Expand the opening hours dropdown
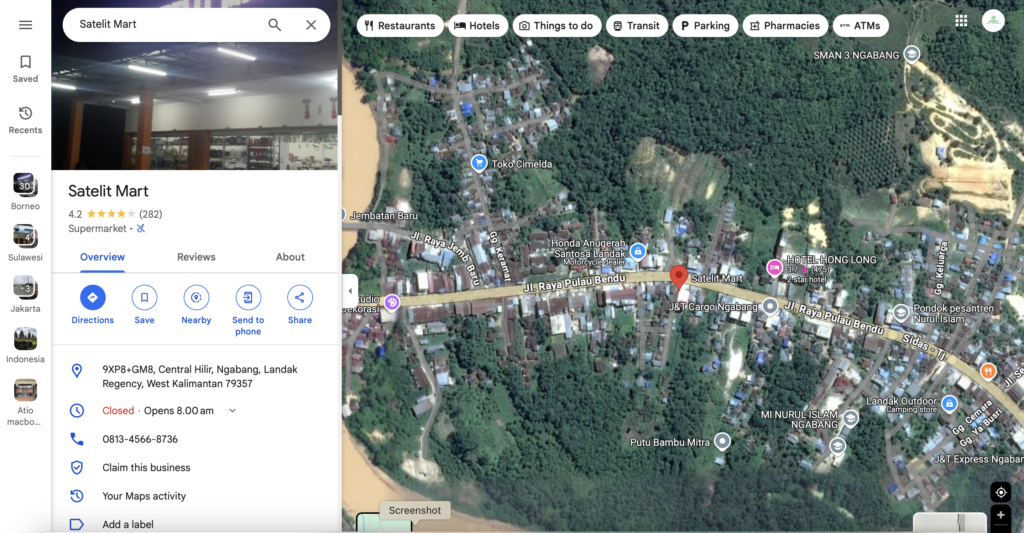Image resolution: width=1024 pixels, height=533 pixels. click(x=233, y=411)
